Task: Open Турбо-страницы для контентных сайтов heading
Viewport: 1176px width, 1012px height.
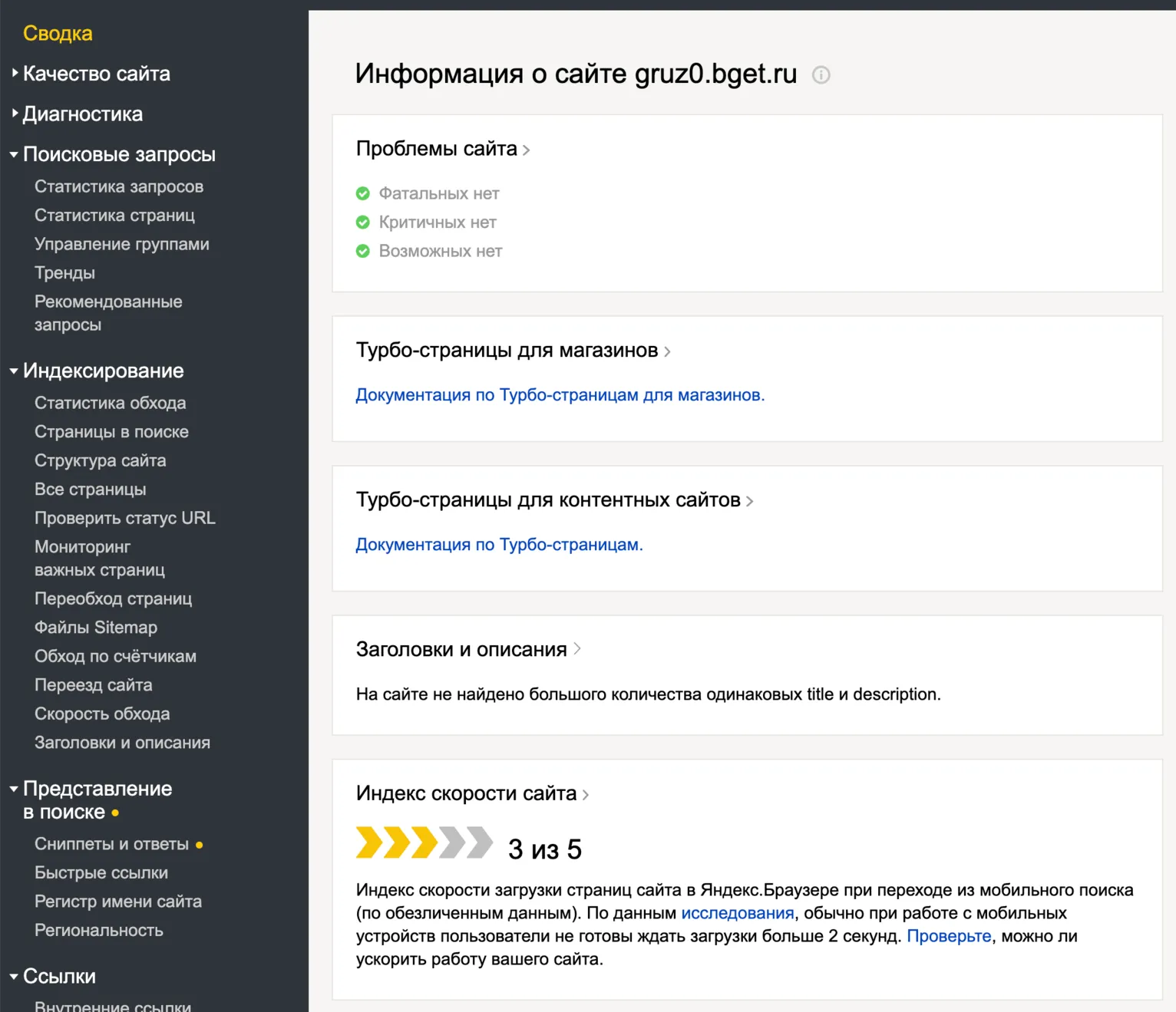Action: tap(555, 500)
